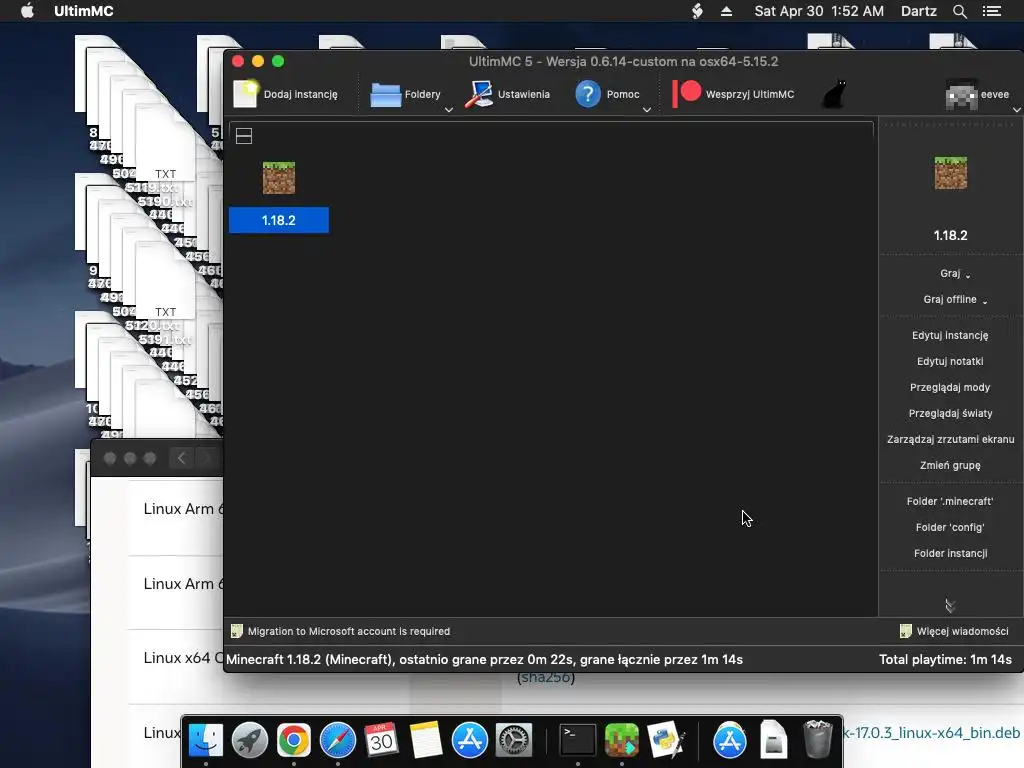
Task: Select the highlighted 1.18.2 instance label
Action: click(x=279, y=220)
